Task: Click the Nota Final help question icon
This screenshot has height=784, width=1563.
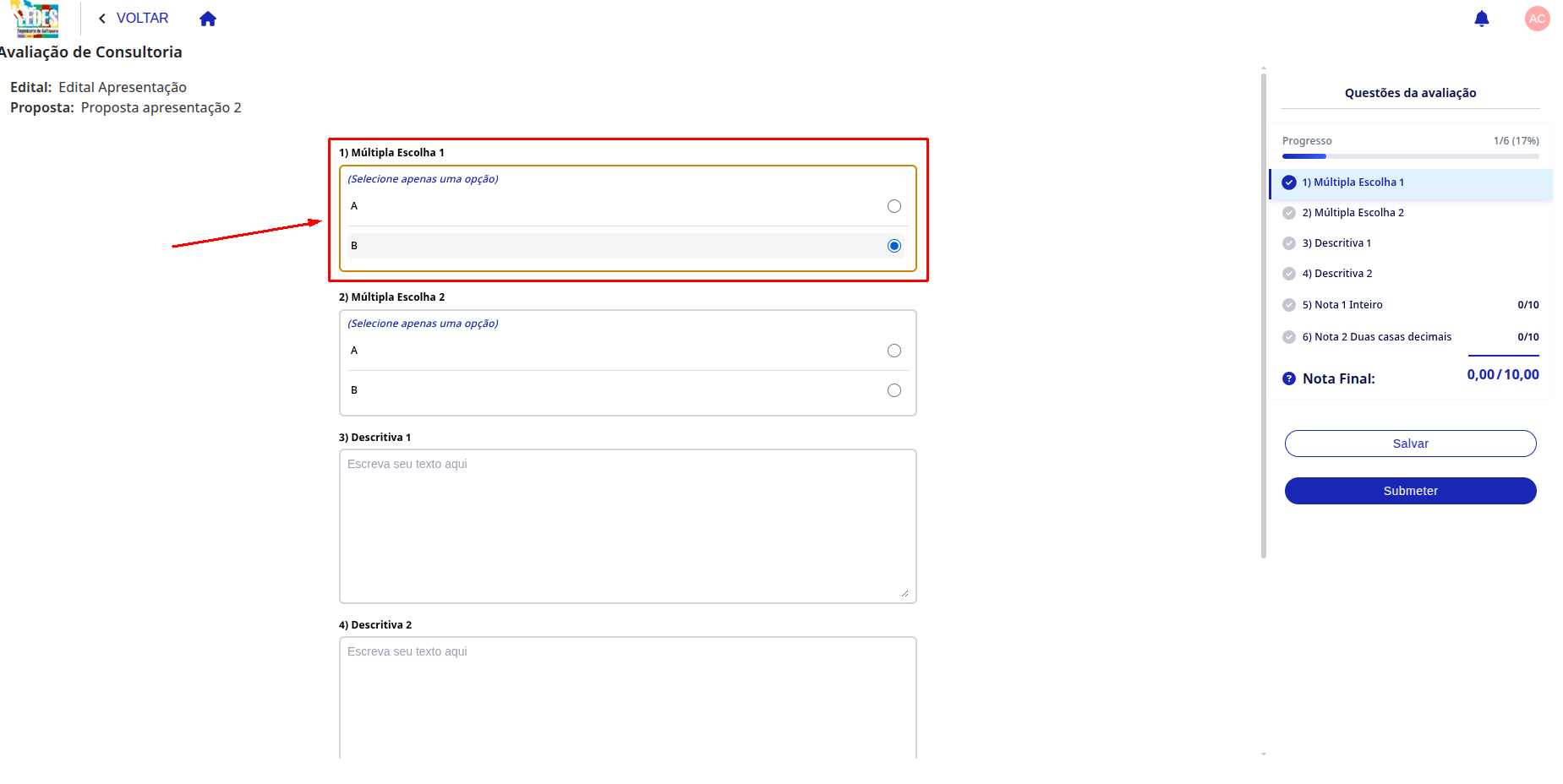Action: click(1288, 378)
